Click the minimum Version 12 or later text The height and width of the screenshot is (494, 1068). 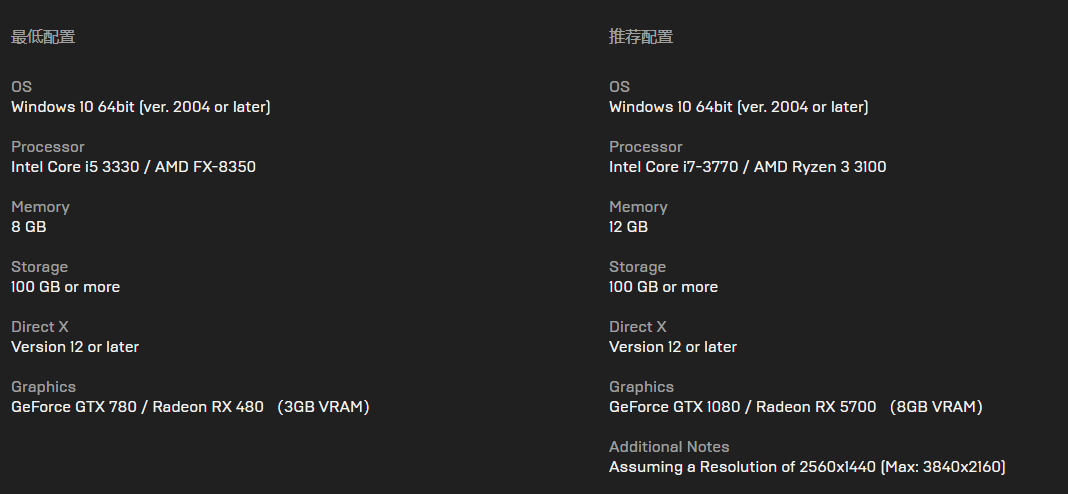pyautogui.click(x=75, y=347)
